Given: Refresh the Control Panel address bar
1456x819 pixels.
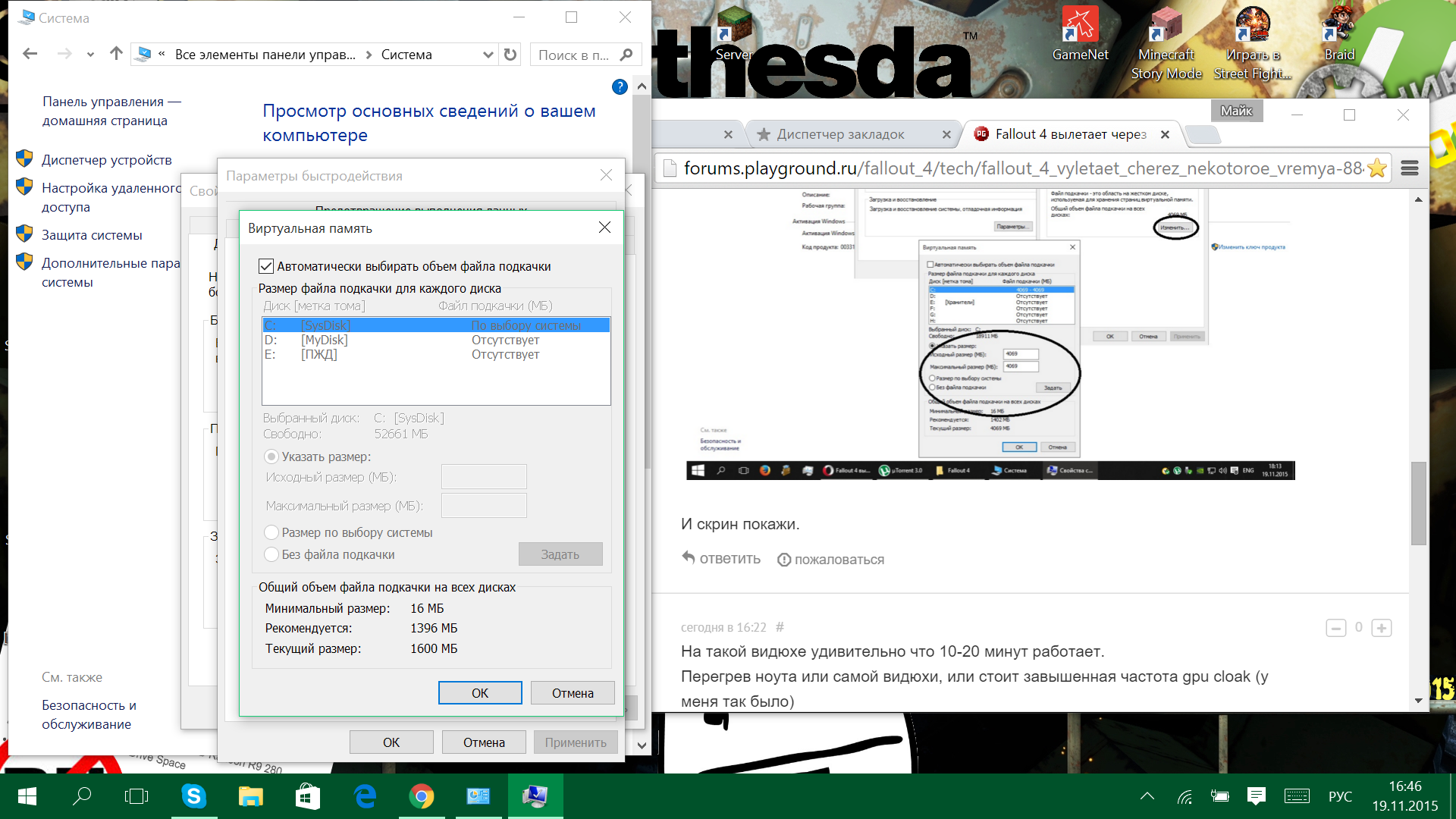Looking at the screenshot, I should 510,55.
